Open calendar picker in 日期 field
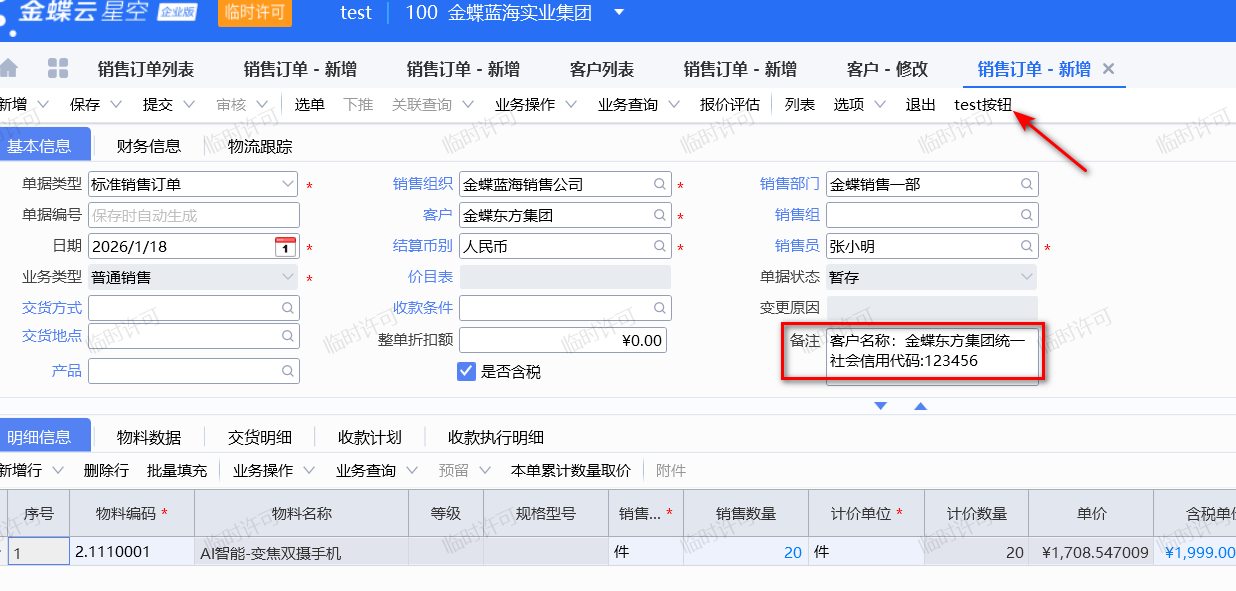 (285, 247)
